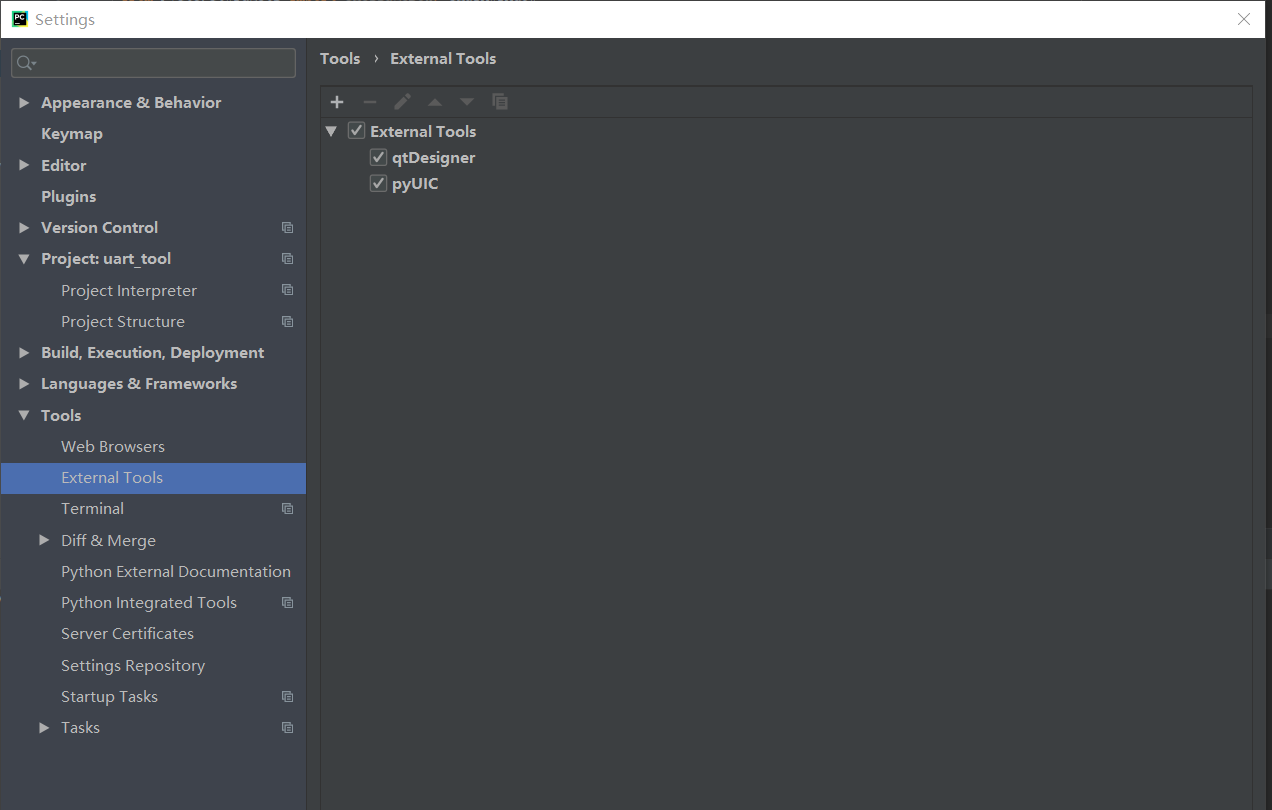Copy selected tool with copy icon
1272x810 pixels.
[x=500, y=102]
